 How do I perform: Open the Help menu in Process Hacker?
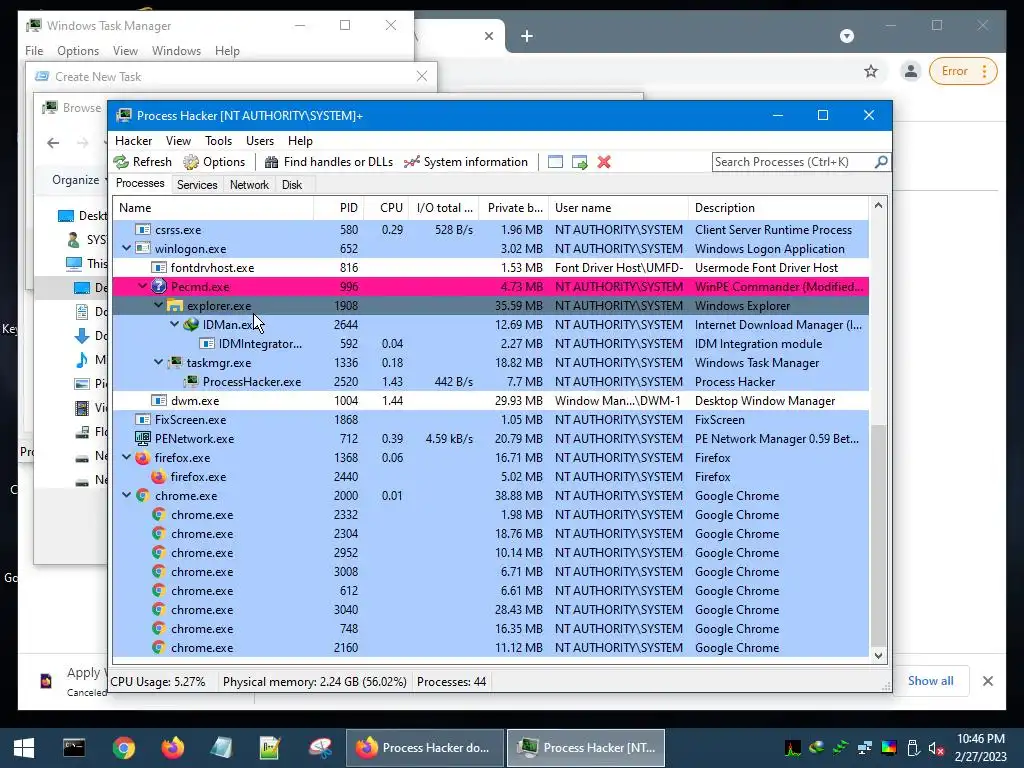tap(300, 140)
